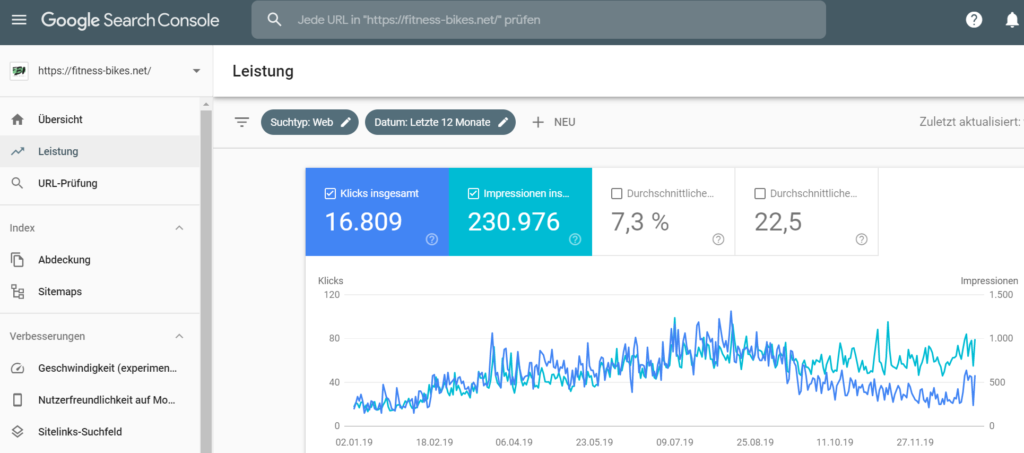Open notifications bell icon
This screenshot has width=1024, height=453.
(1012, 20)
